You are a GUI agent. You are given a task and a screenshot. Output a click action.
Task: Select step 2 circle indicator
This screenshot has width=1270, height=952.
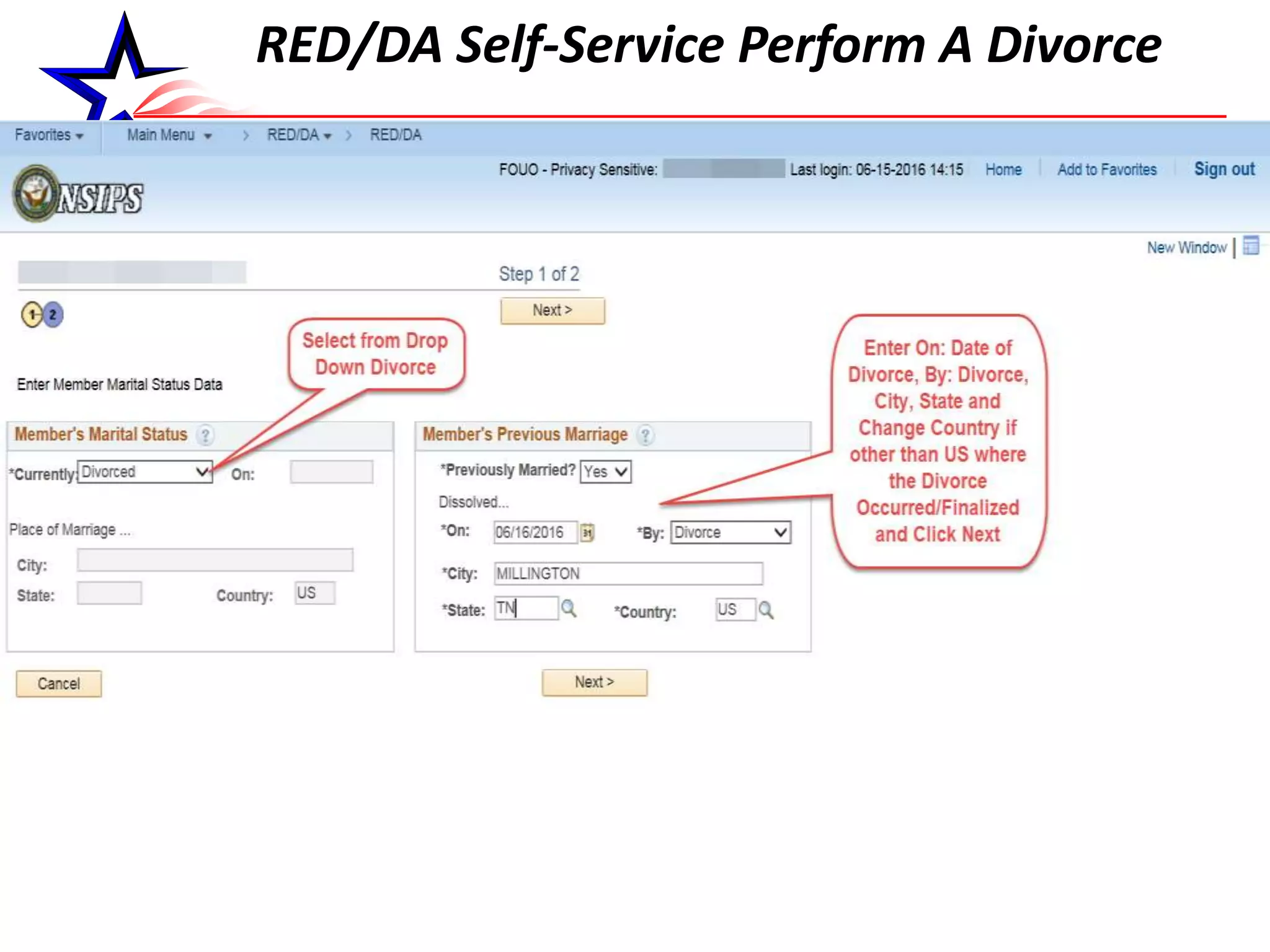click(53, 315)
